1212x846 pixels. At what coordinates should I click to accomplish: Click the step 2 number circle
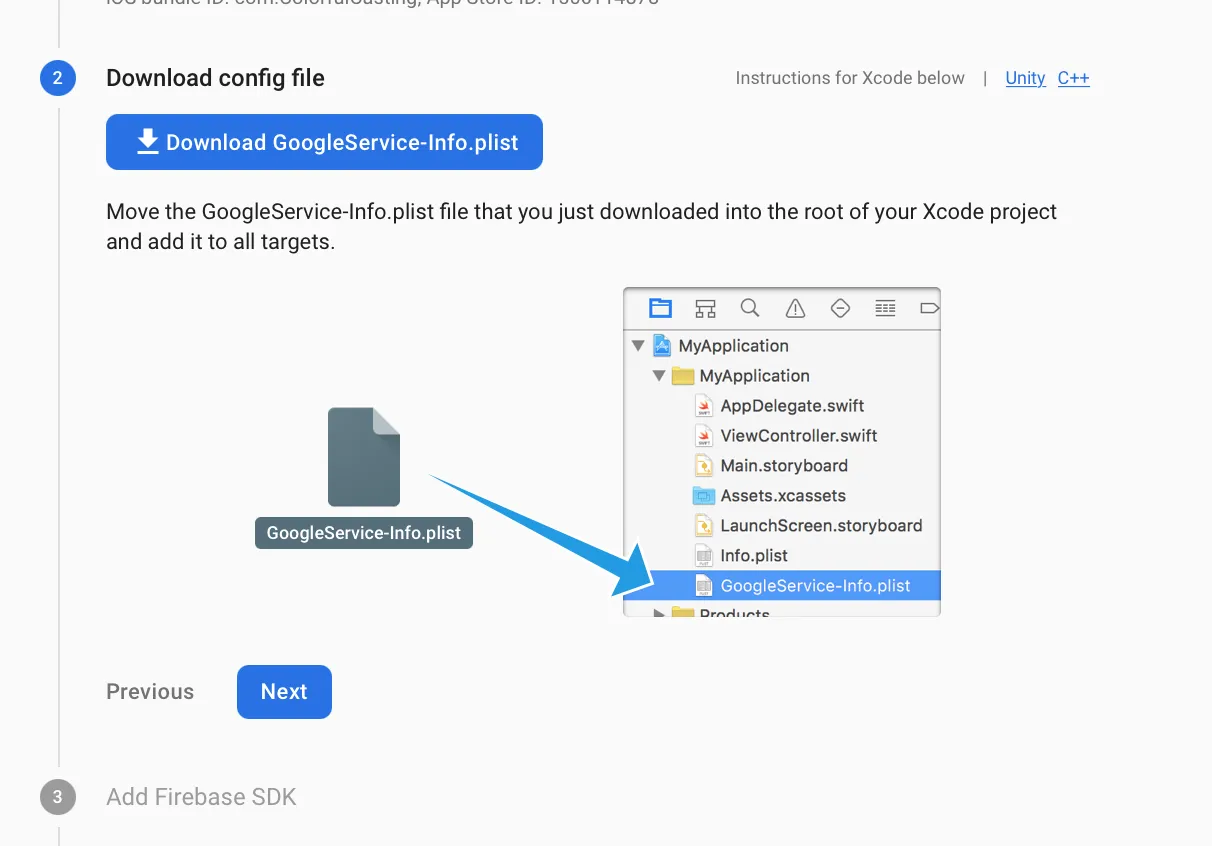pos(58,78)
